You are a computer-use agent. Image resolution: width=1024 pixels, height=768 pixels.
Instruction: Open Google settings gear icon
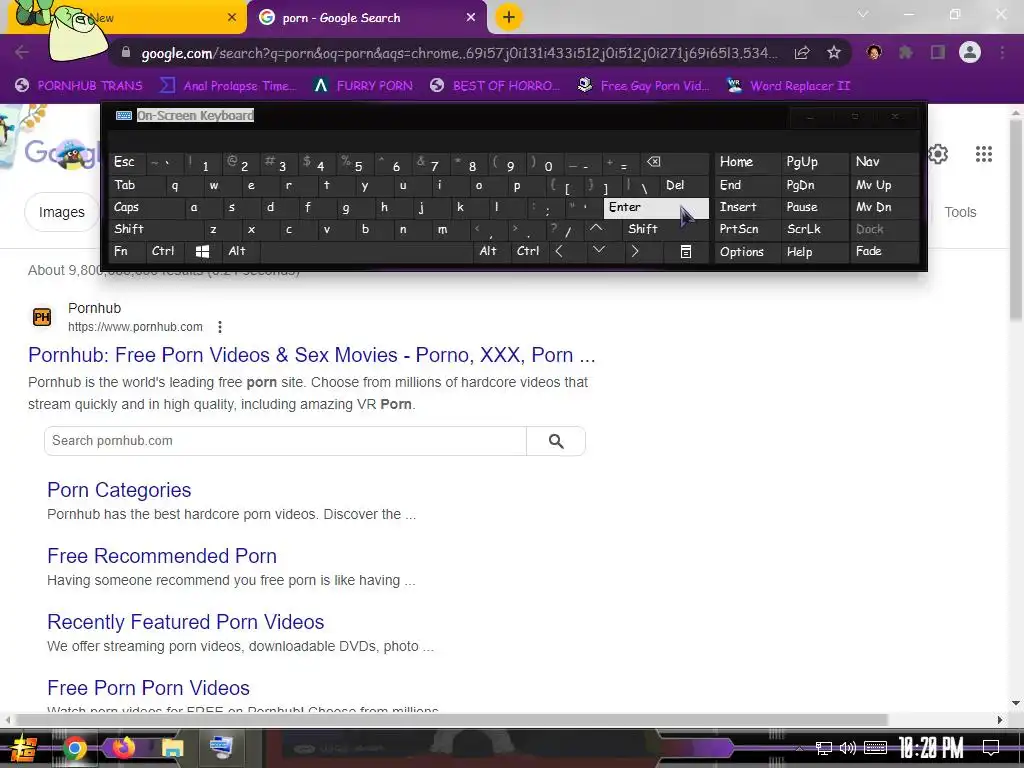tap(938, 154)
